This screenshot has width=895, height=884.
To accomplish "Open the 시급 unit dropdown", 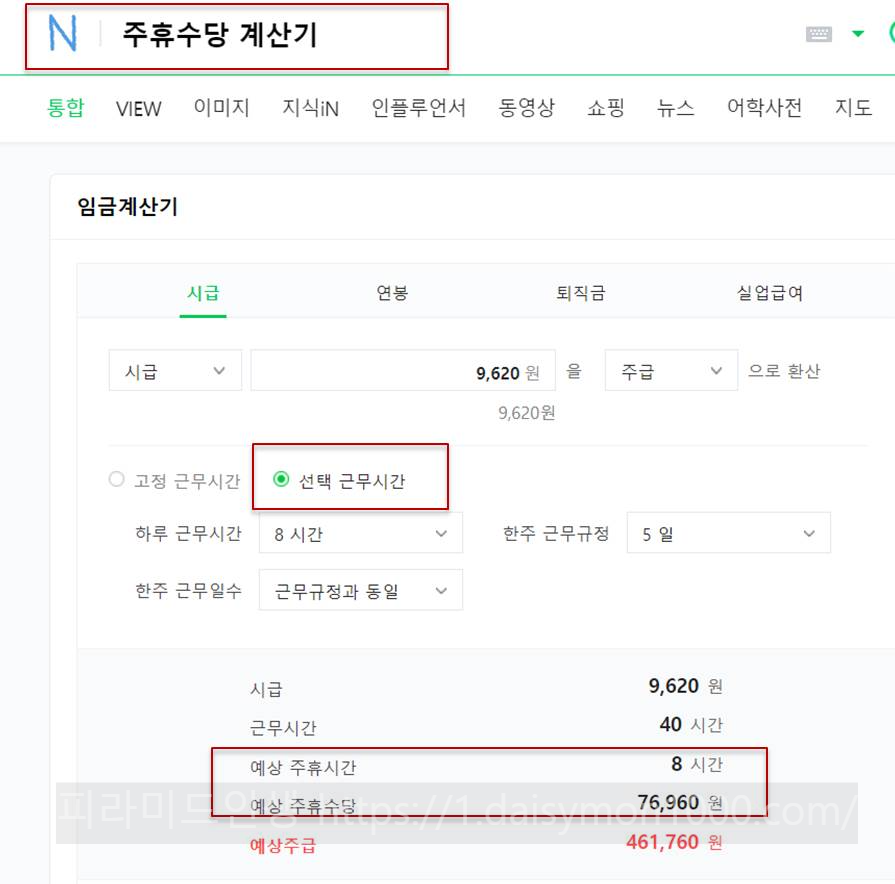I will tap(175, 370).
